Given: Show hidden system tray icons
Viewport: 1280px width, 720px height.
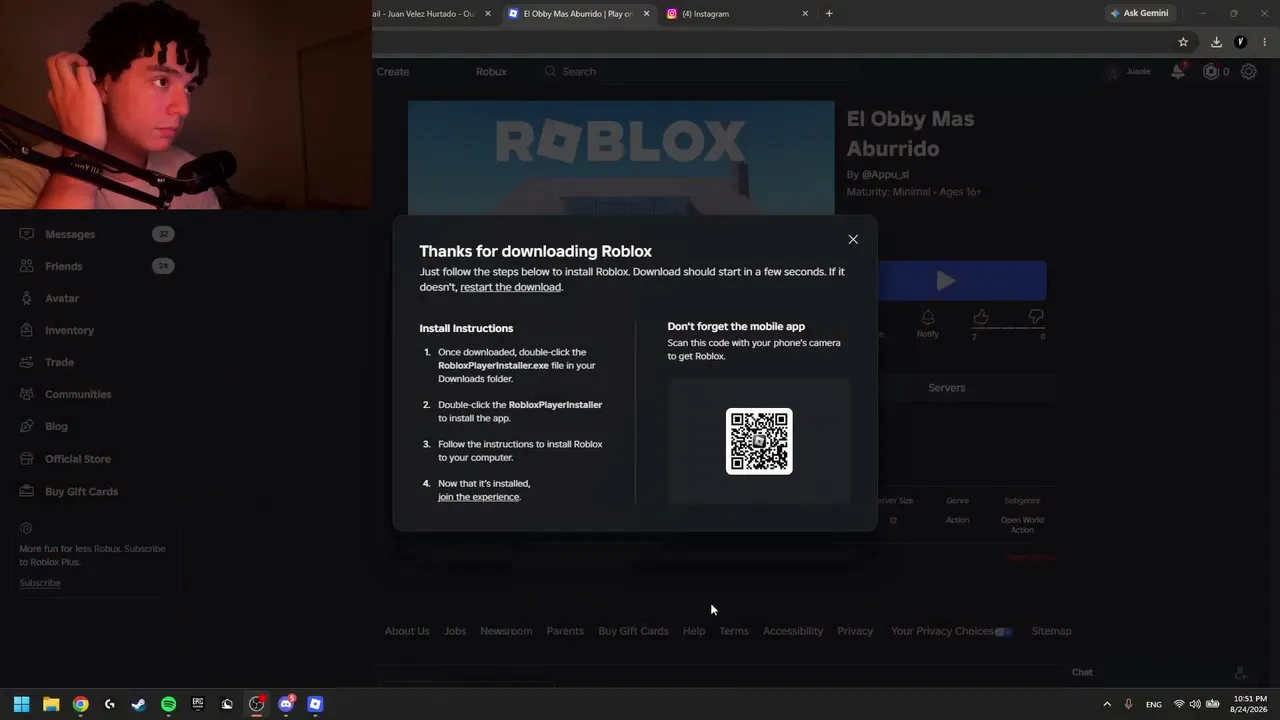Looking at the screenshot, I should (1107, 704).
